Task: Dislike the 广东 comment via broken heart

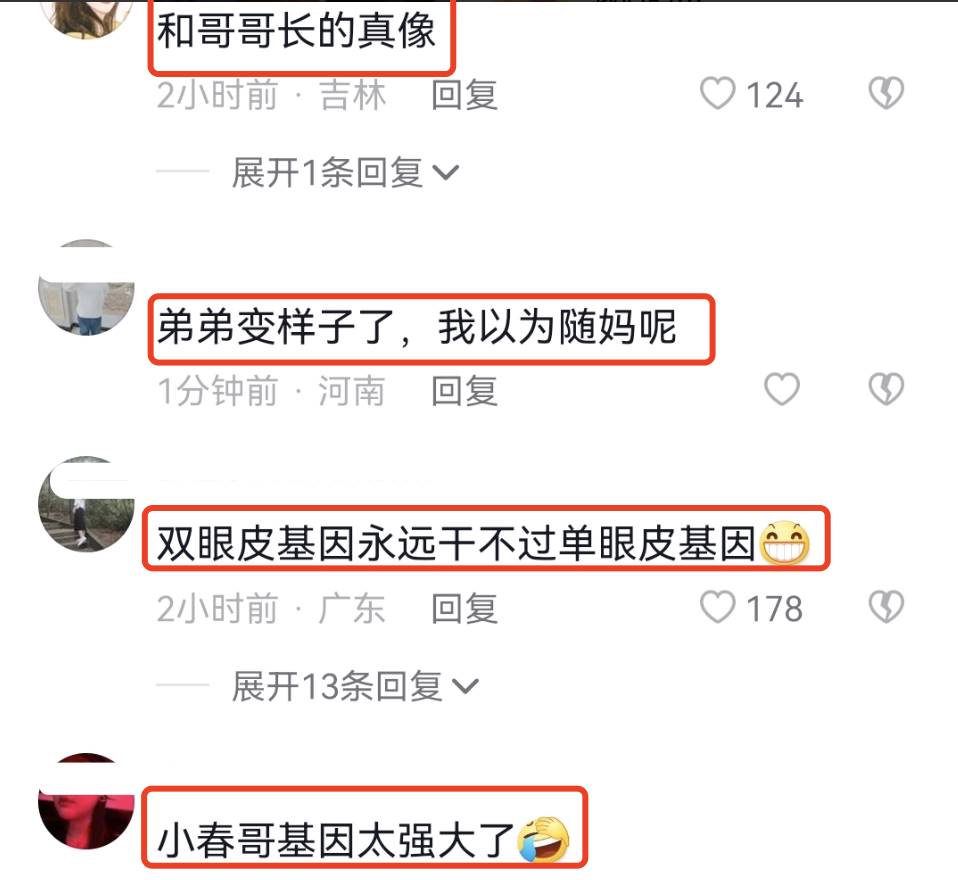Action: pyautogui.click(x=886, y=607)
